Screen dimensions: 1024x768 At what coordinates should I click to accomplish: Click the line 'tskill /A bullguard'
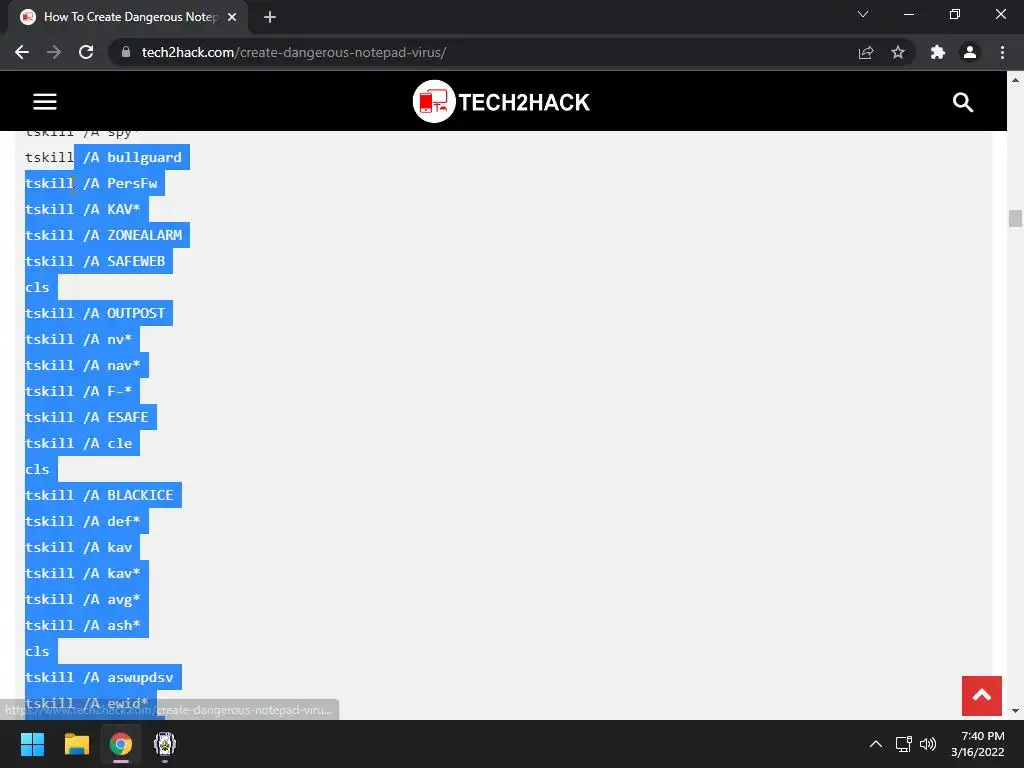(103, 157)
